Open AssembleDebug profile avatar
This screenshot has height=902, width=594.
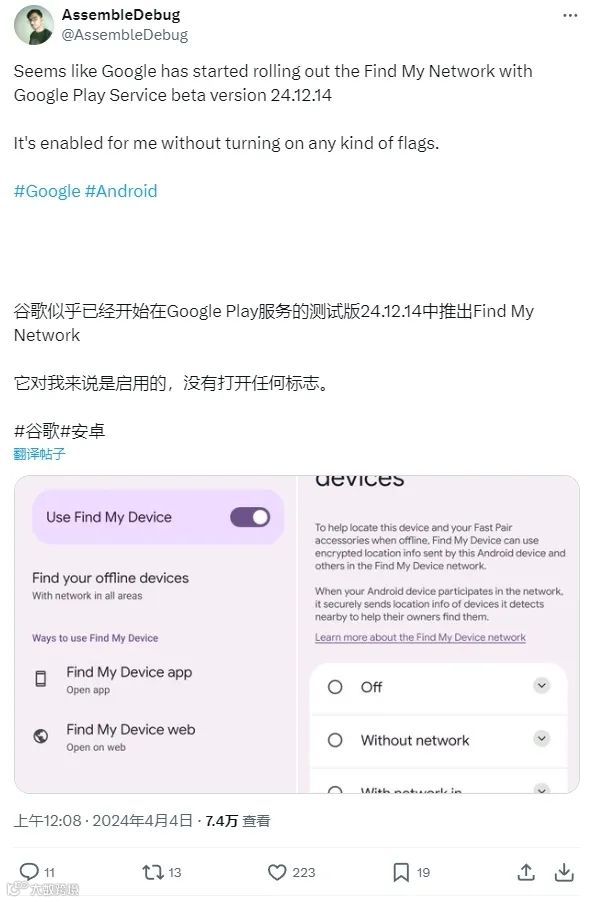(33, 25)
